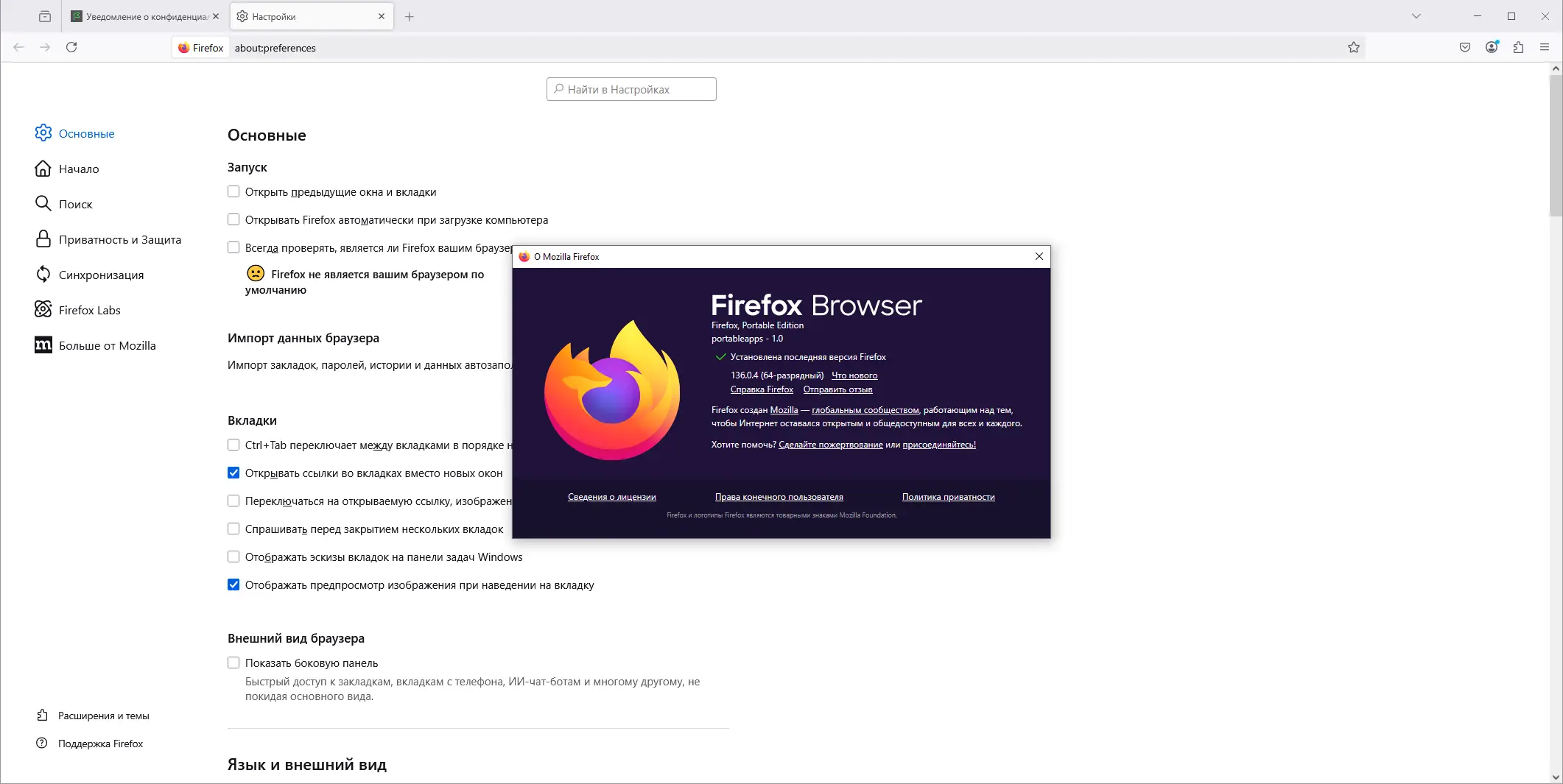Click the Отправить отзыв link
This screenshot has height=784, width=1563.
[x=837, y=389]
